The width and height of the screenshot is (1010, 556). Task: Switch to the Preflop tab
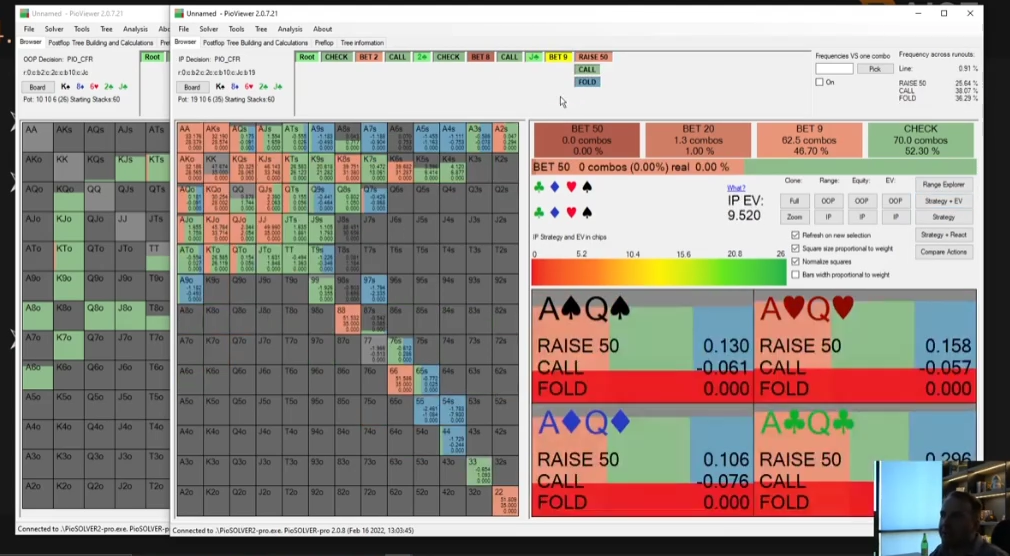[324, 43]
